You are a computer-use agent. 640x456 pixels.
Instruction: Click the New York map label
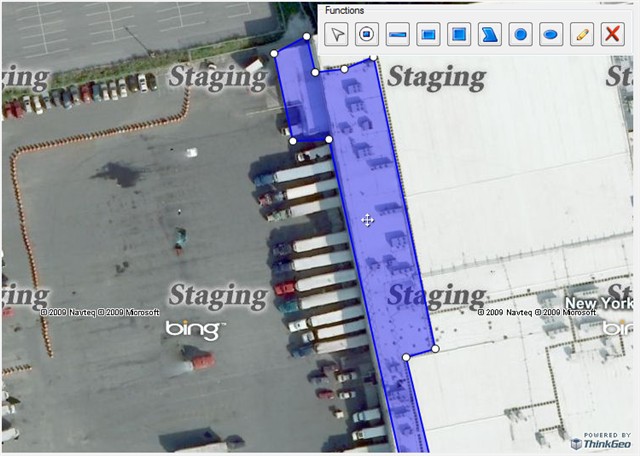click(599, 303)
